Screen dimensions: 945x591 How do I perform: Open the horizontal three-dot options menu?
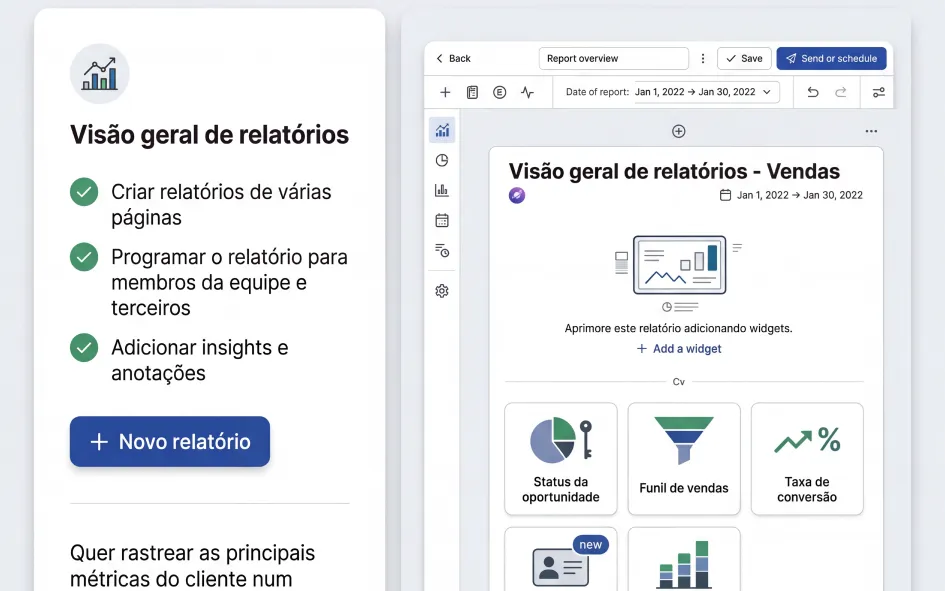[871, 131]
